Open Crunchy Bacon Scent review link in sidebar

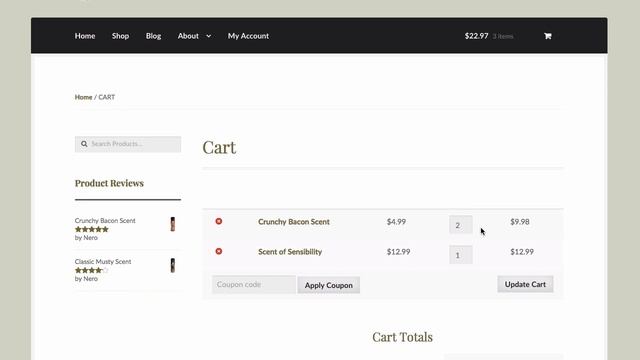point(105,220)
